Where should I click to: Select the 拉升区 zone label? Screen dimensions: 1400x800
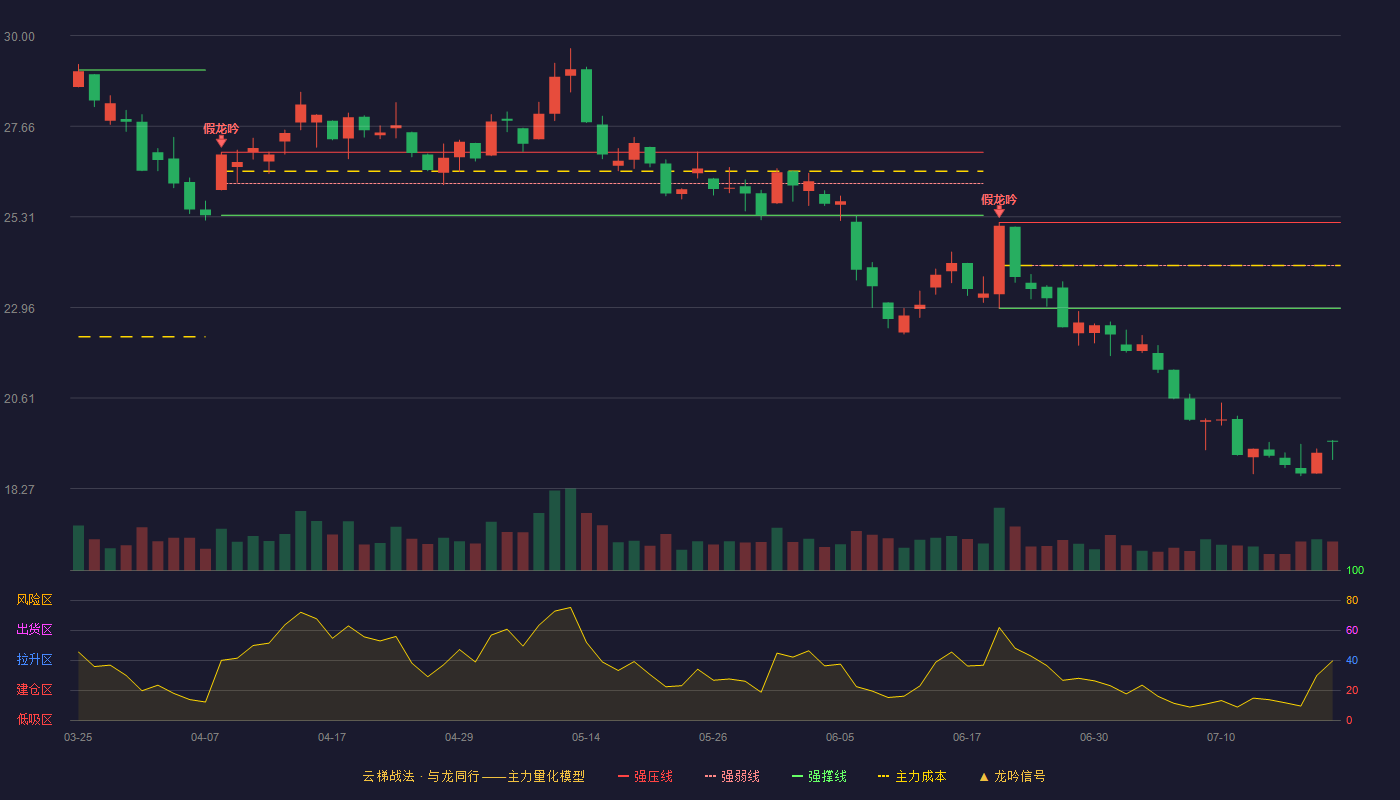34,660
